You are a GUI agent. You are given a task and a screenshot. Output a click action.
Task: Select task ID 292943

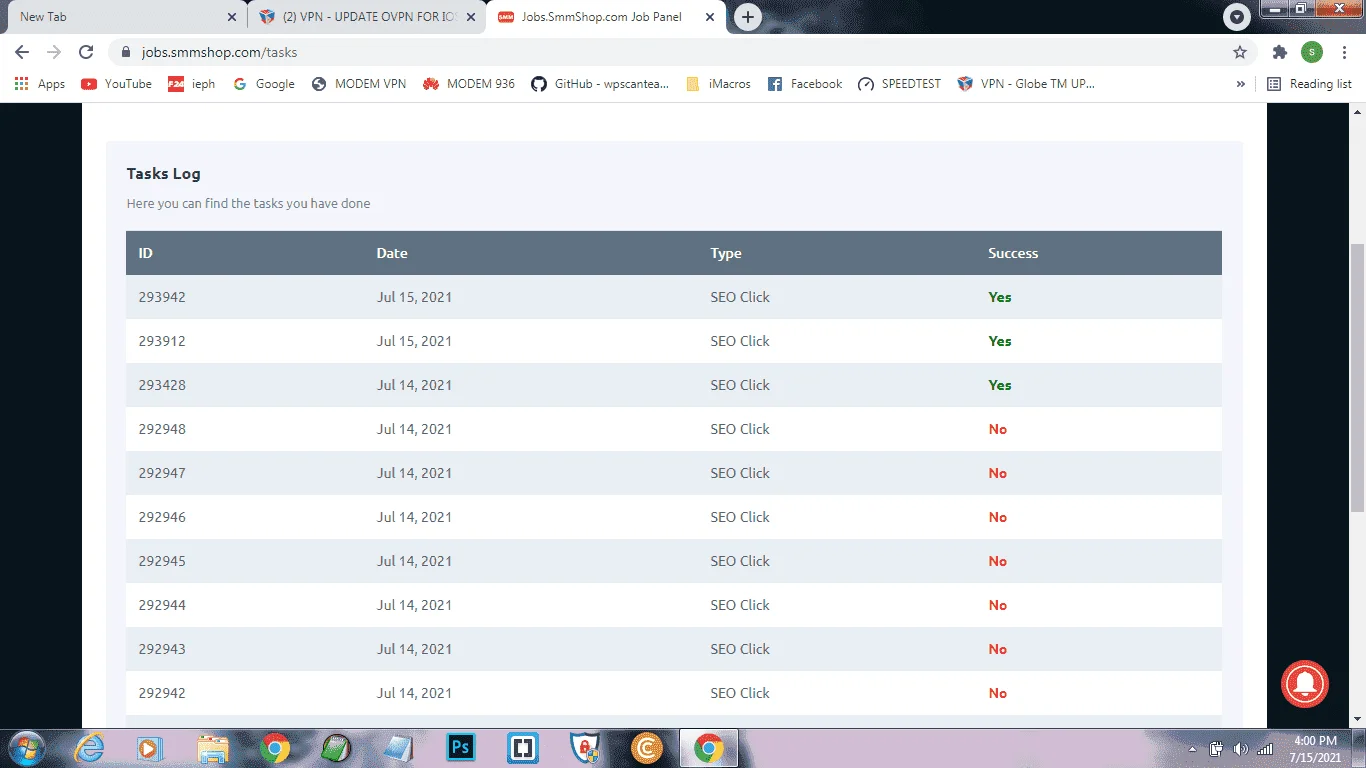click(x=162, y=649)
